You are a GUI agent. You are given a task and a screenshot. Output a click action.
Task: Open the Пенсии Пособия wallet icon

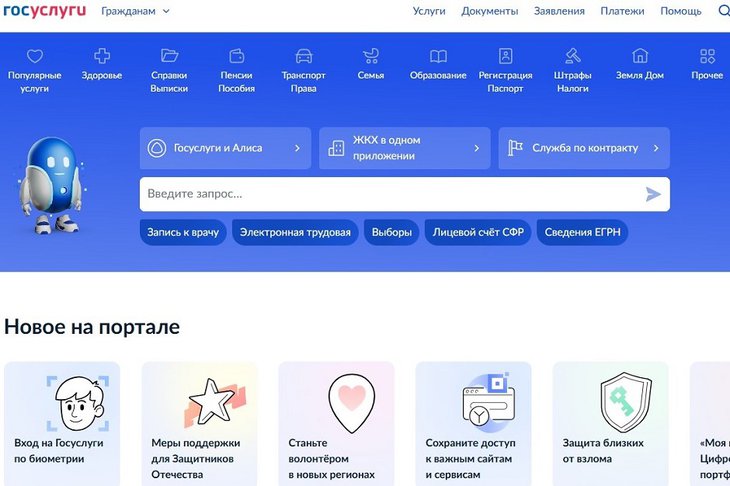click(237, 56)
